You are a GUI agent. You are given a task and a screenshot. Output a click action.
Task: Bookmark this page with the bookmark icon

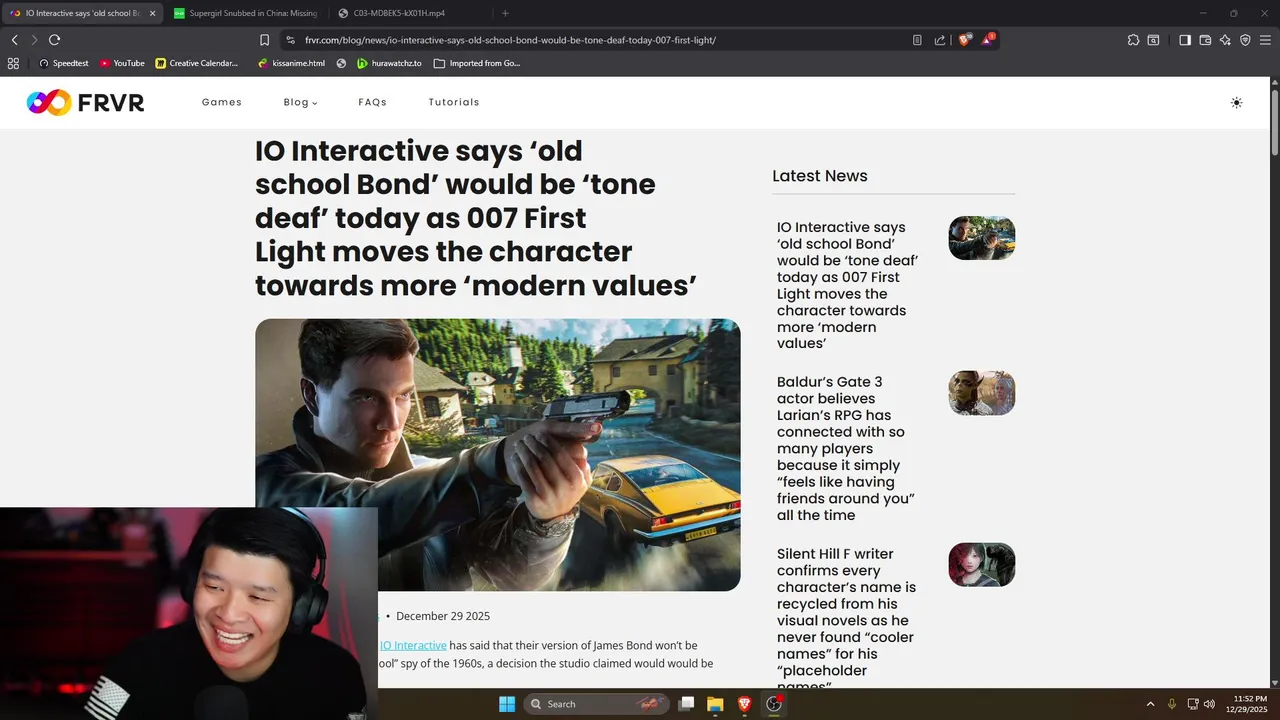[x=264, y=40]
